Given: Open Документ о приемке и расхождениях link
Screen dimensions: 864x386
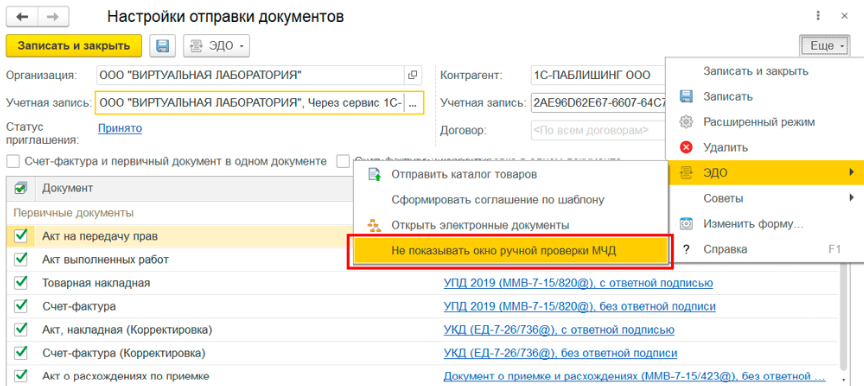Looking at the screenshot, I should (635, 376).
